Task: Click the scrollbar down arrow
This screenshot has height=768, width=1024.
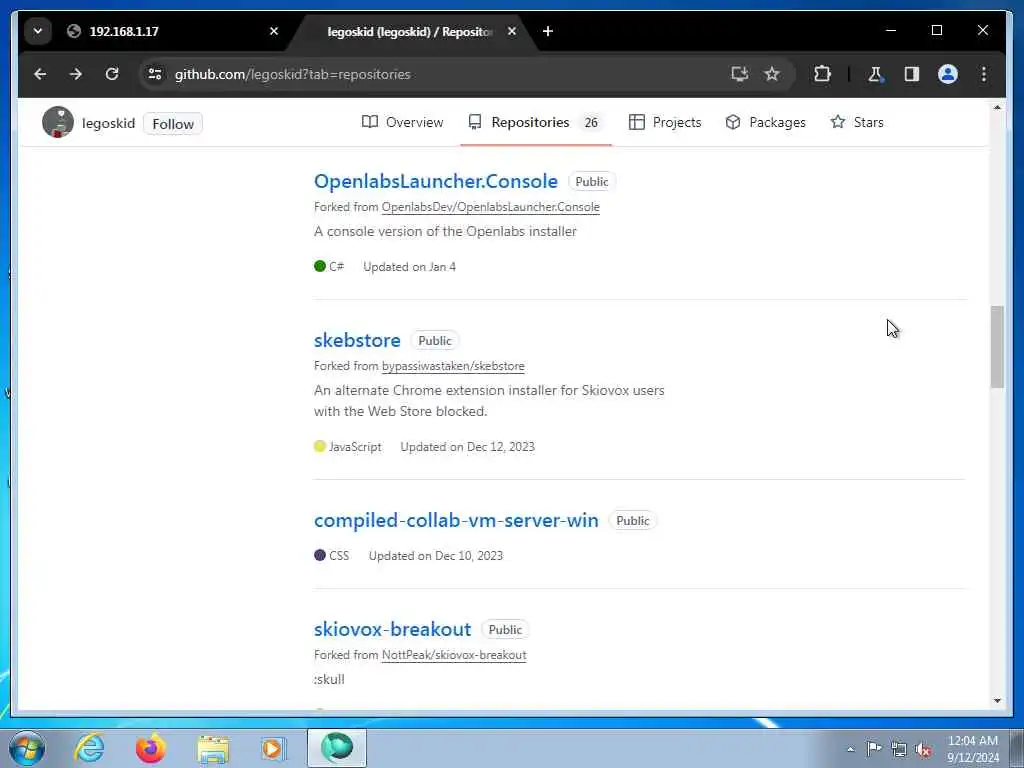Action: coord(997,701)
